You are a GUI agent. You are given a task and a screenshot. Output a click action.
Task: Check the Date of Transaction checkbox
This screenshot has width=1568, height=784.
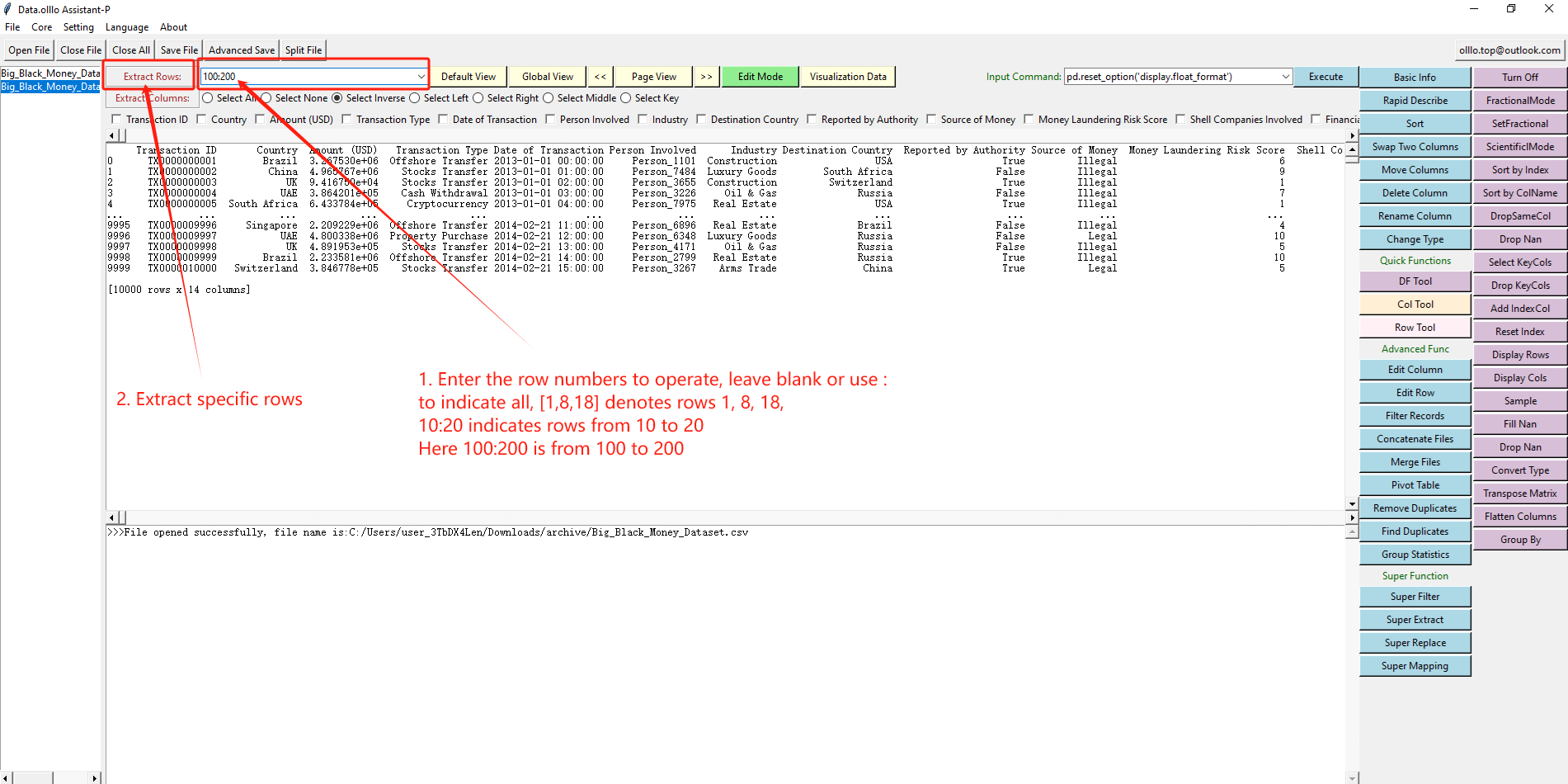[x=443, y=120]
